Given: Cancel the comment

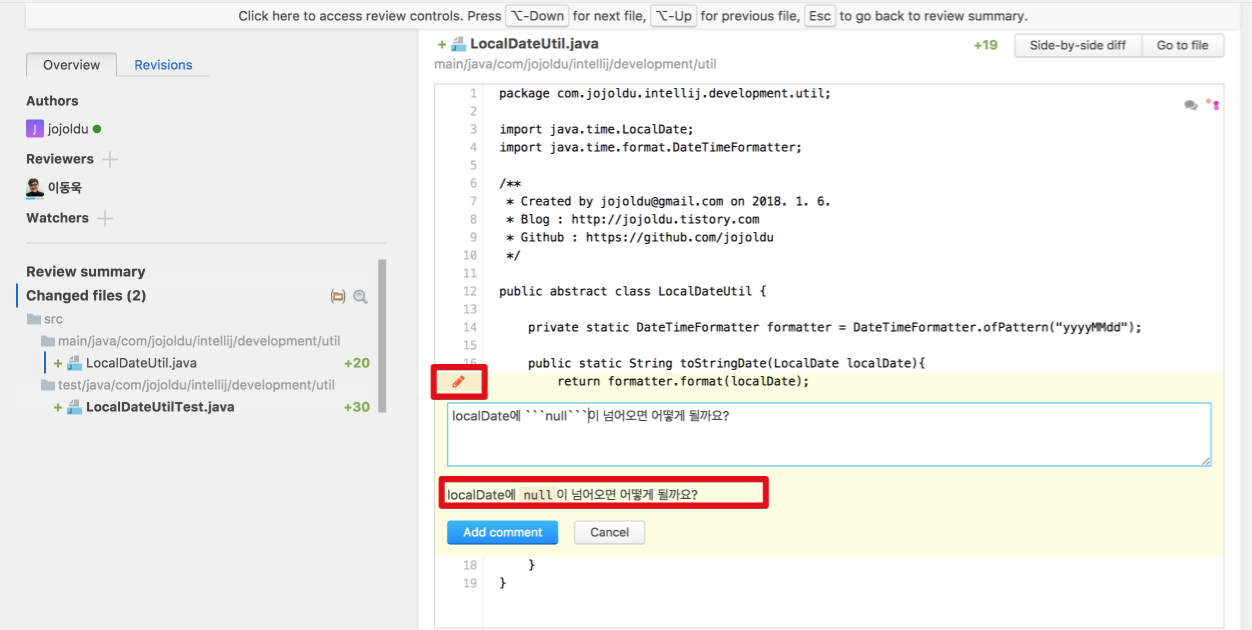Looking at the screenshot, I should [609, 532].
